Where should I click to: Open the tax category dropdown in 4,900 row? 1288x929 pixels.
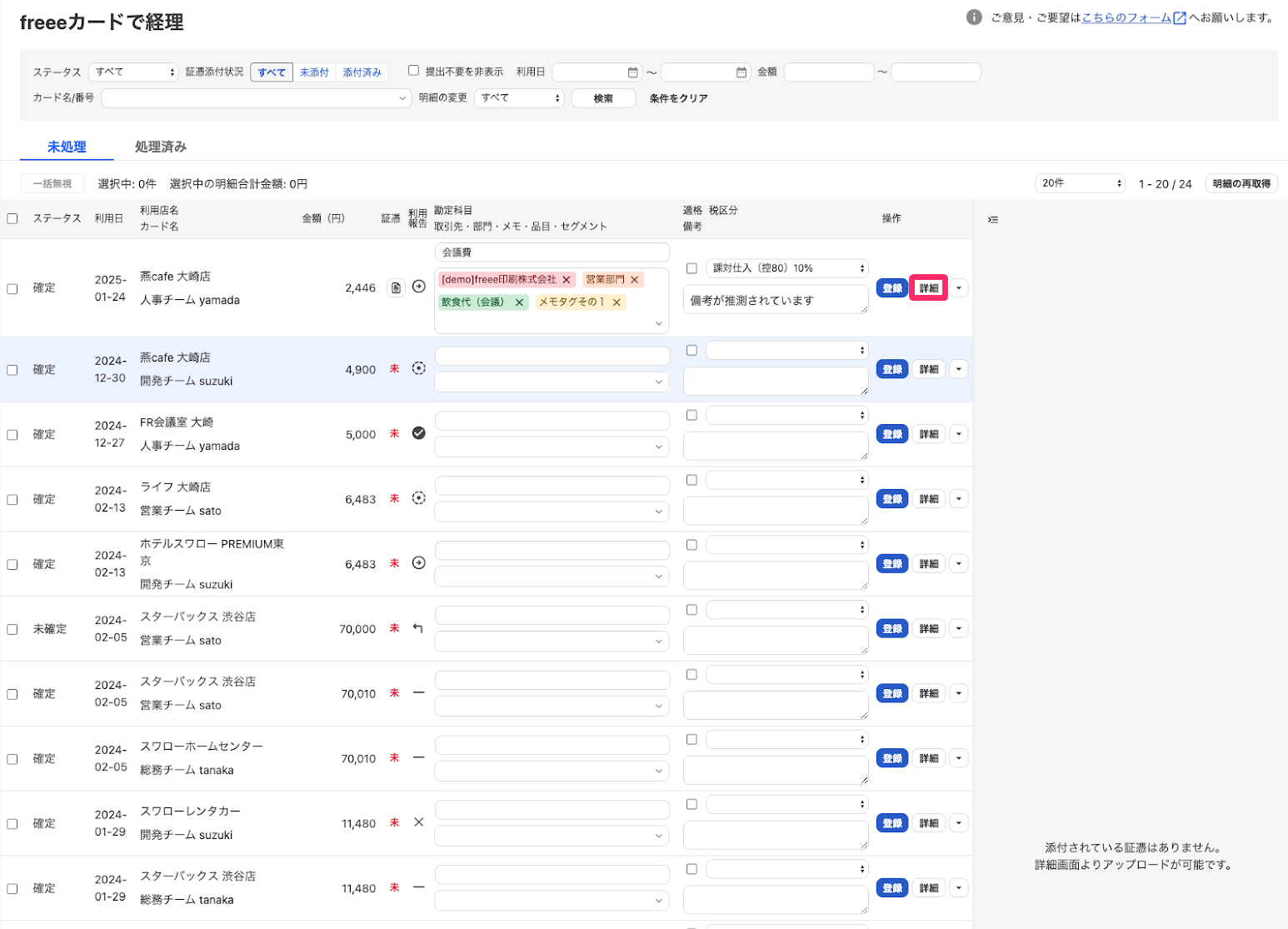(786, 350)
